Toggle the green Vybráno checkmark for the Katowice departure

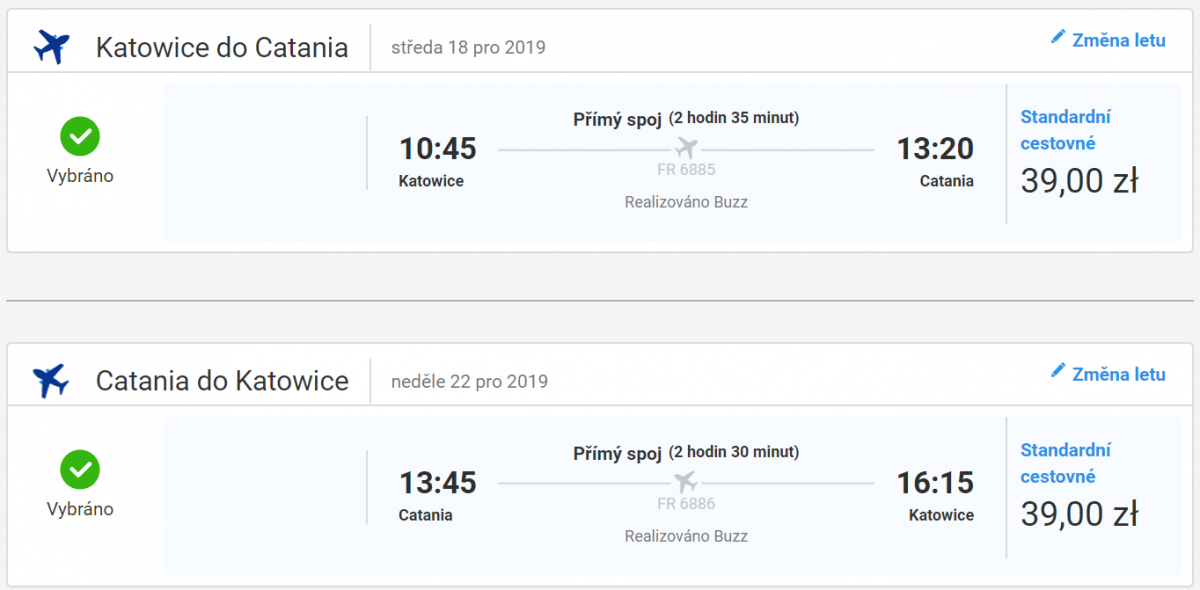click(80, 136)
